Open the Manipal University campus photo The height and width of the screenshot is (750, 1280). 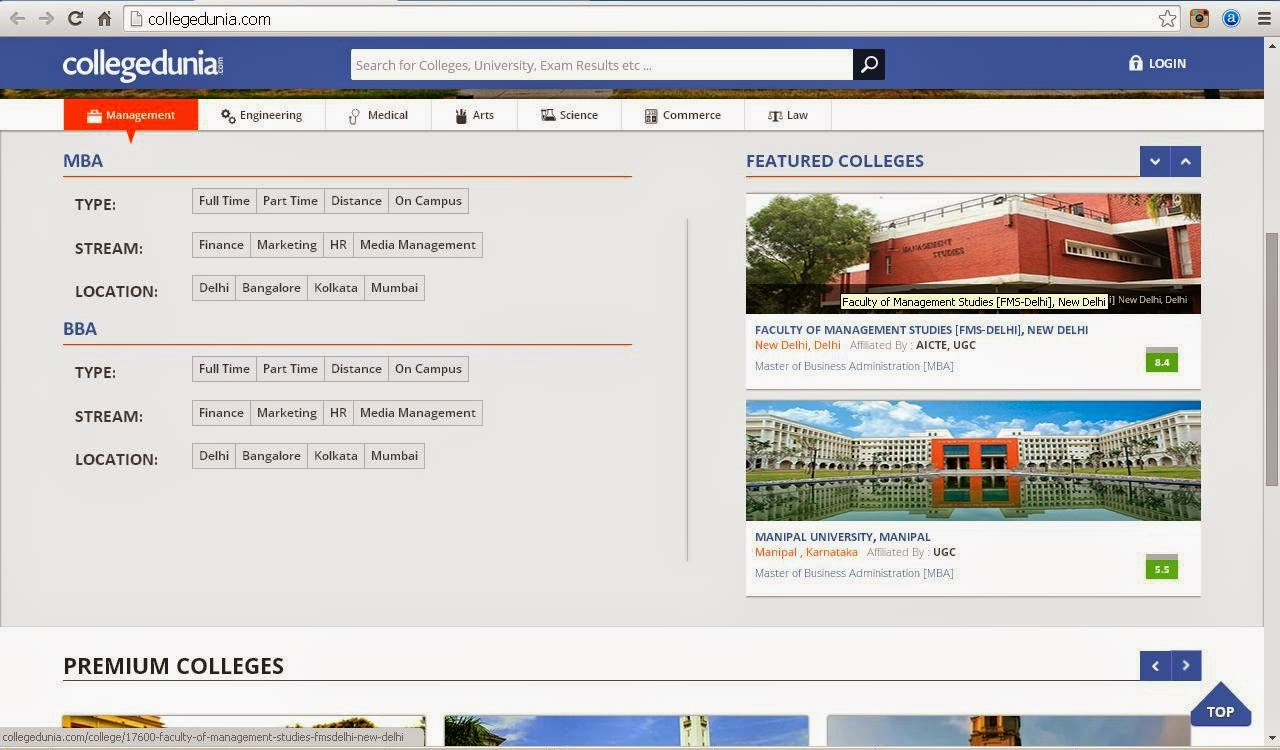pos(973,460)
